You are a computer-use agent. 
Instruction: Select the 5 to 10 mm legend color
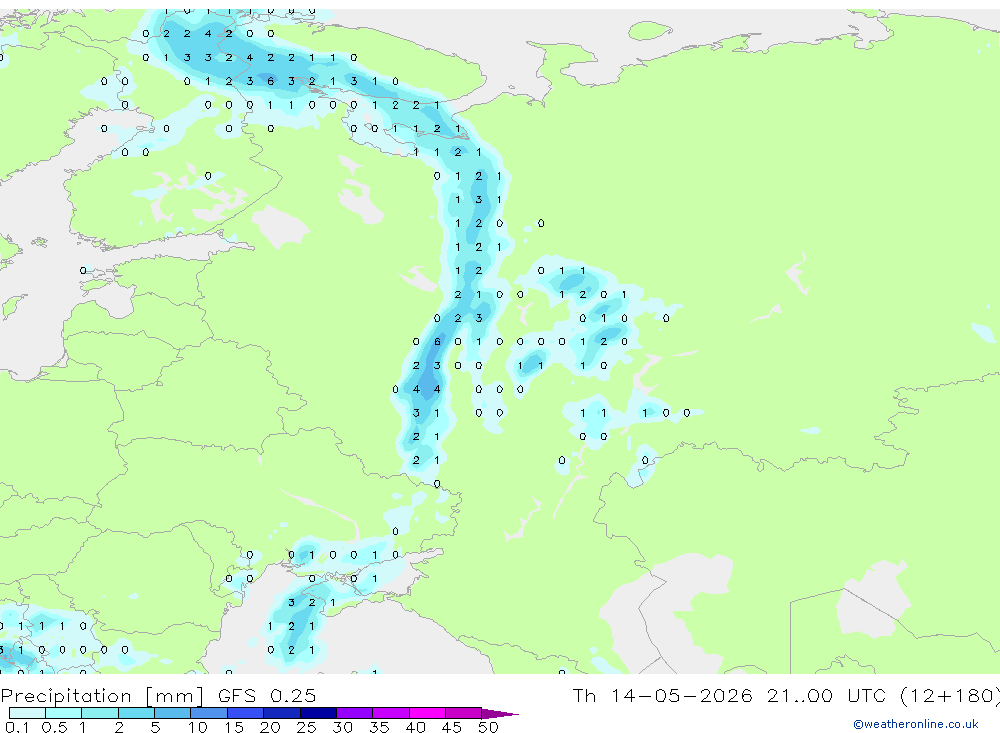pyautogui.click(x=173, y=713)
